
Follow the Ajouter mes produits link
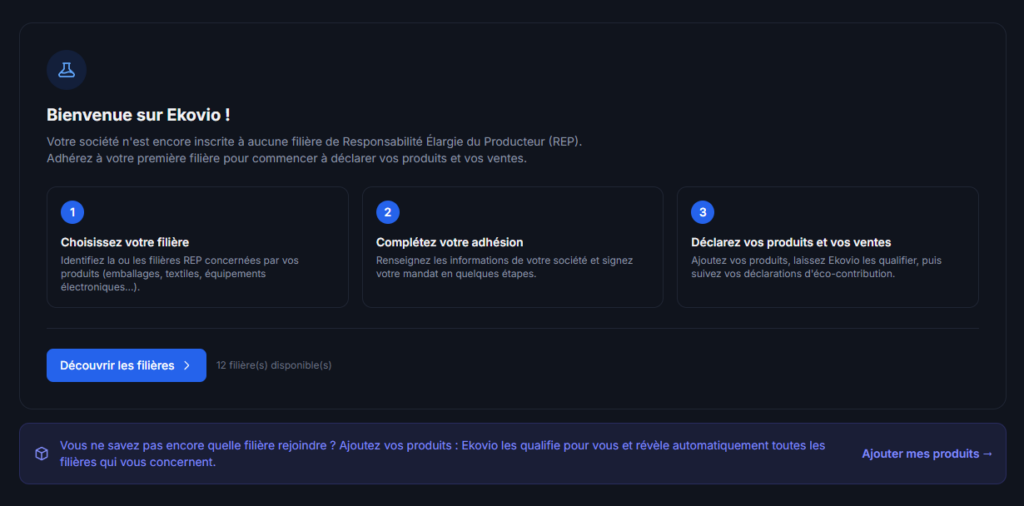click(x=927, y=454)
